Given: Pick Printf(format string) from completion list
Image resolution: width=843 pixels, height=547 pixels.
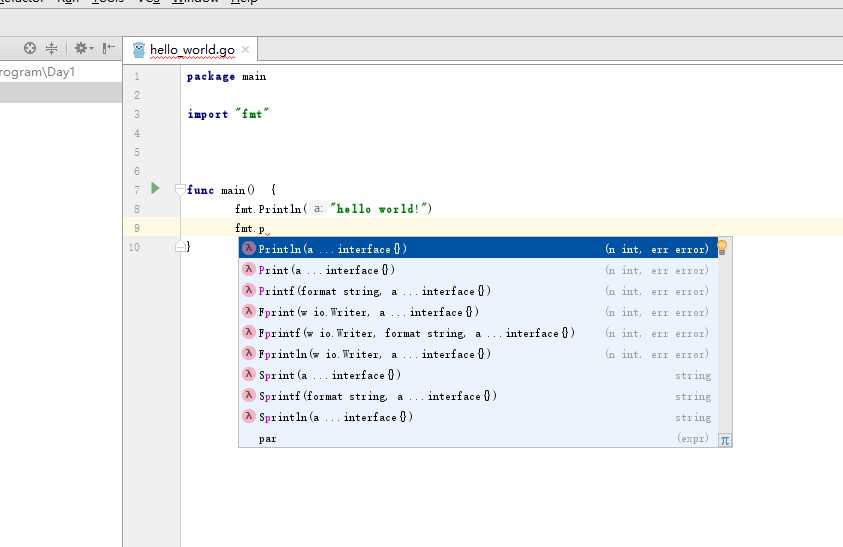Looking at the screenshot, I should coord(478,291).
